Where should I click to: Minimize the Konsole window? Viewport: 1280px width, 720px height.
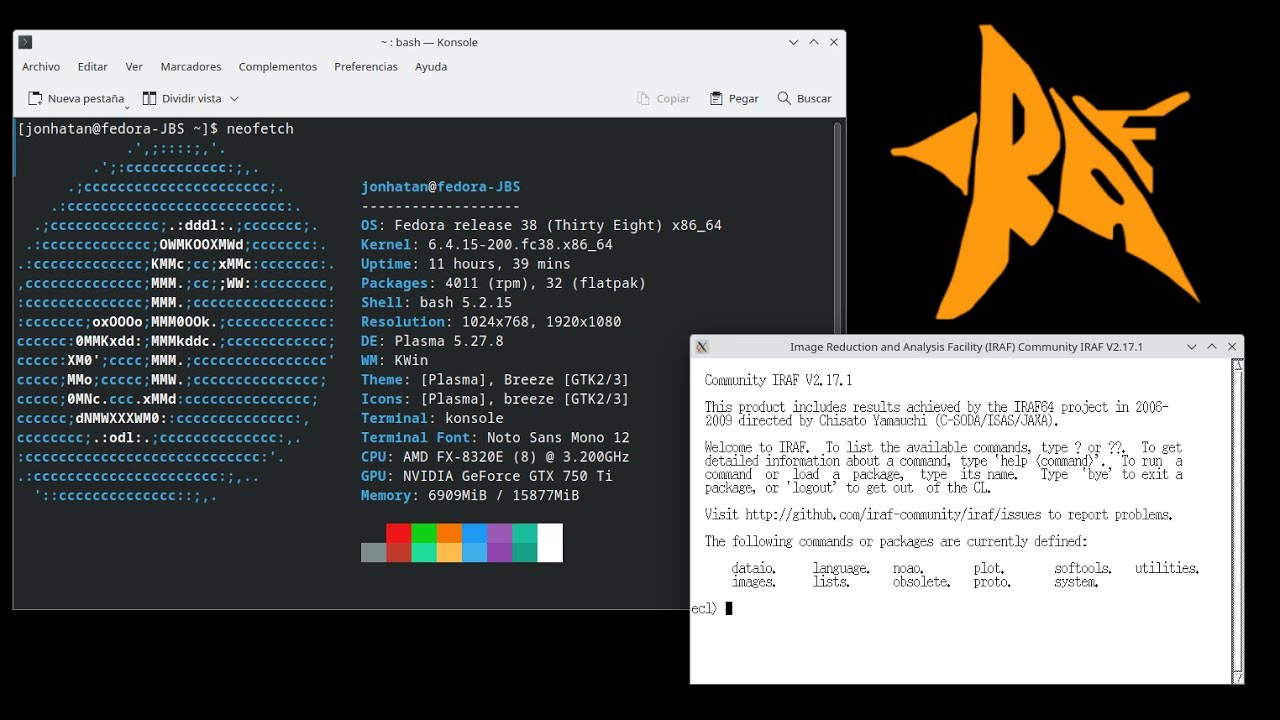coord(794,42)
